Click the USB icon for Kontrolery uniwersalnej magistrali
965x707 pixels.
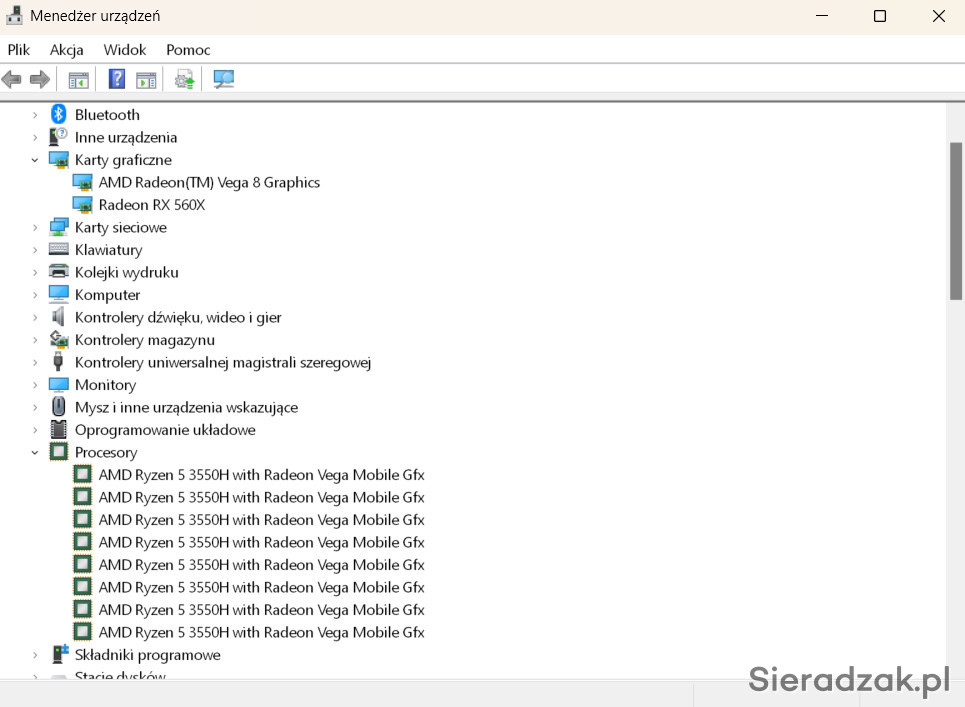(x=58, y=362)
